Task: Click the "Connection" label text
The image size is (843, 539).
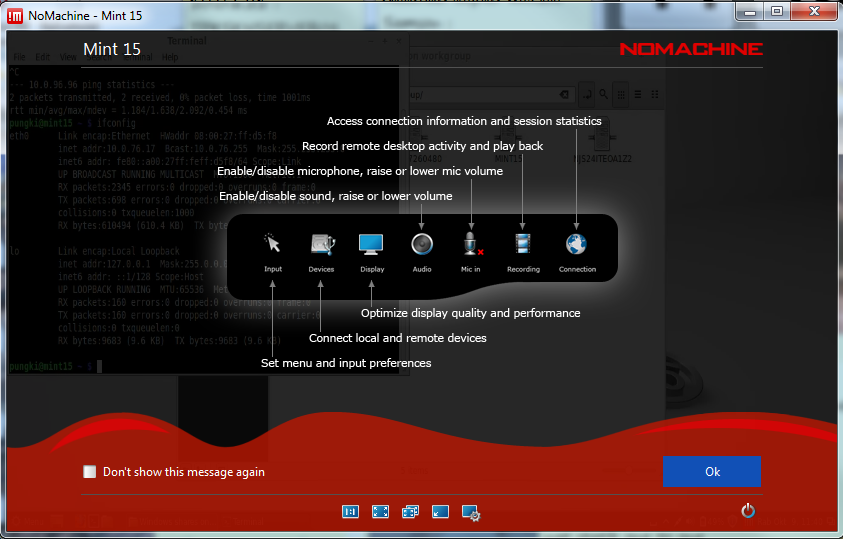Action: click(x=577, y=269)
